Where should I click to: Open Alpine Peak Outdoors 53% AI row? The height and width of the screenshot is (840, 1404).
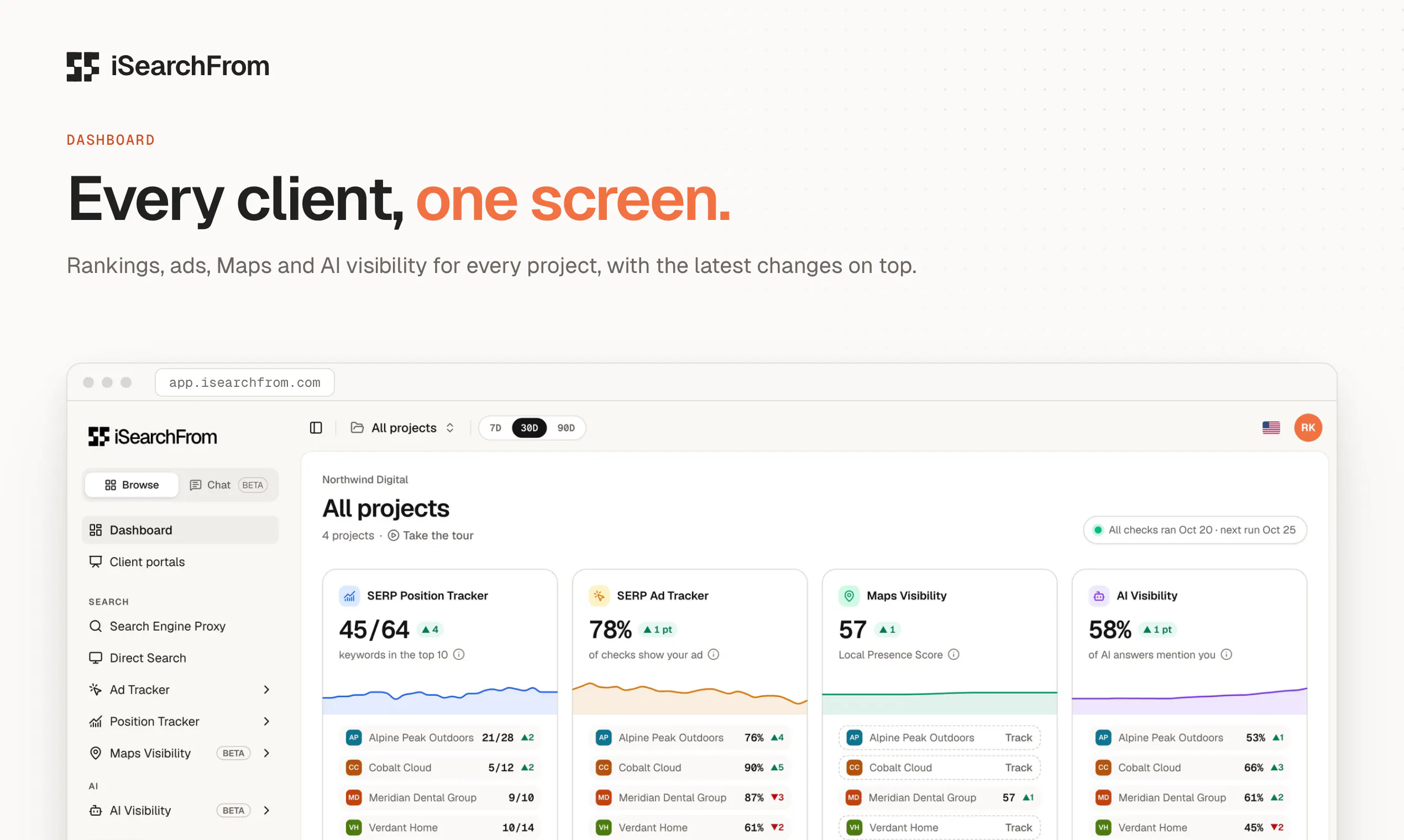point(1190,738)
